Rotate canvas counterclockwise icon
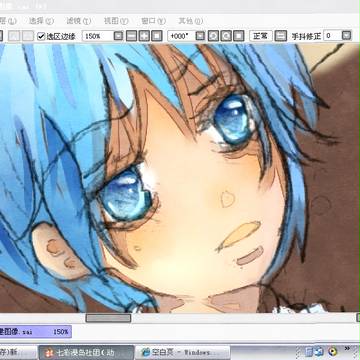The width and height of the screenshot is (360, 360). pyautogui.click(x=213, y=36)
